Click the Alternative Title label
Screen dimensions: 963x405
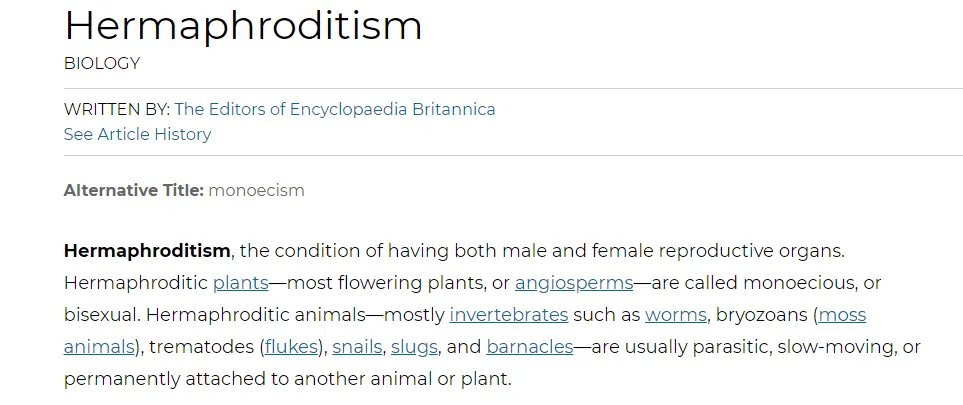click(x=133, y=190)
